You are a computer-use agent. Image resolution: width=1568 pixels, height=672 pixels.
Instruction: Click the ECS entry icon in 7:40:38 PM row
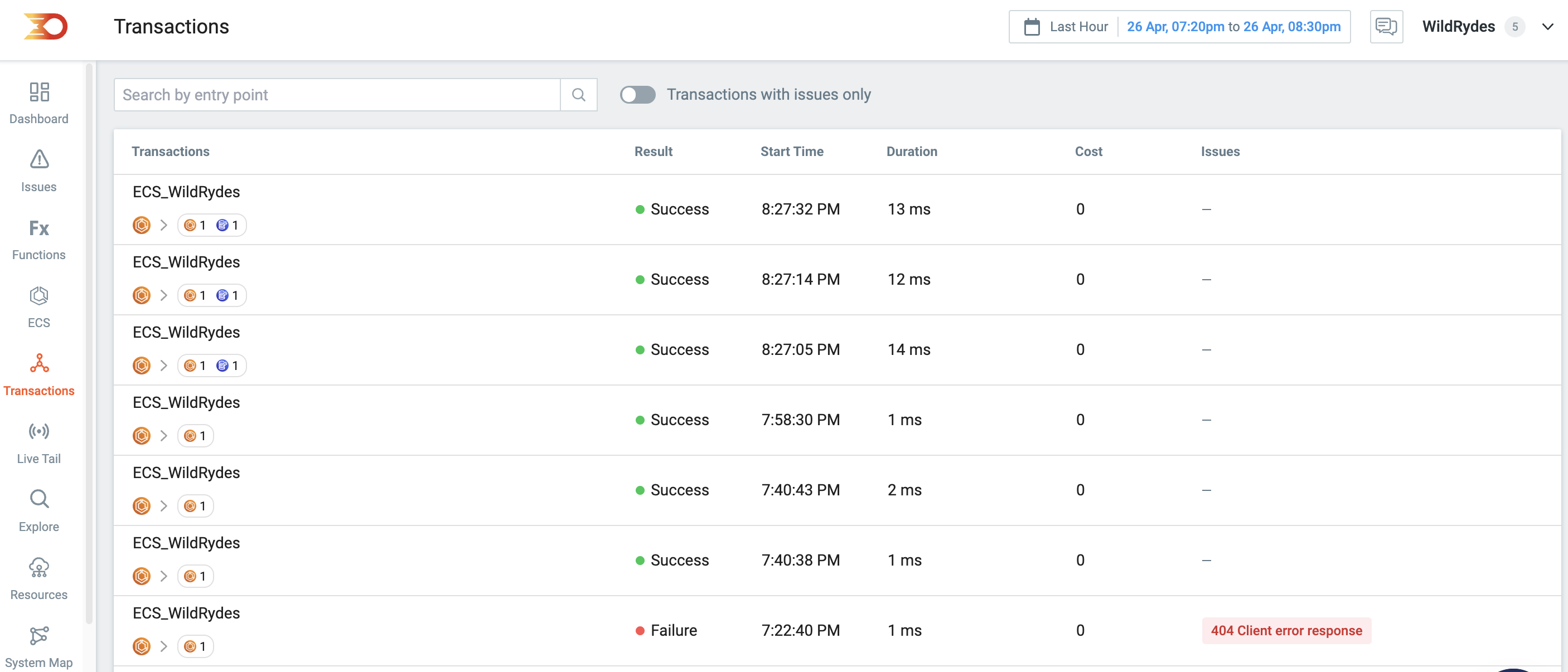[142, 577]
